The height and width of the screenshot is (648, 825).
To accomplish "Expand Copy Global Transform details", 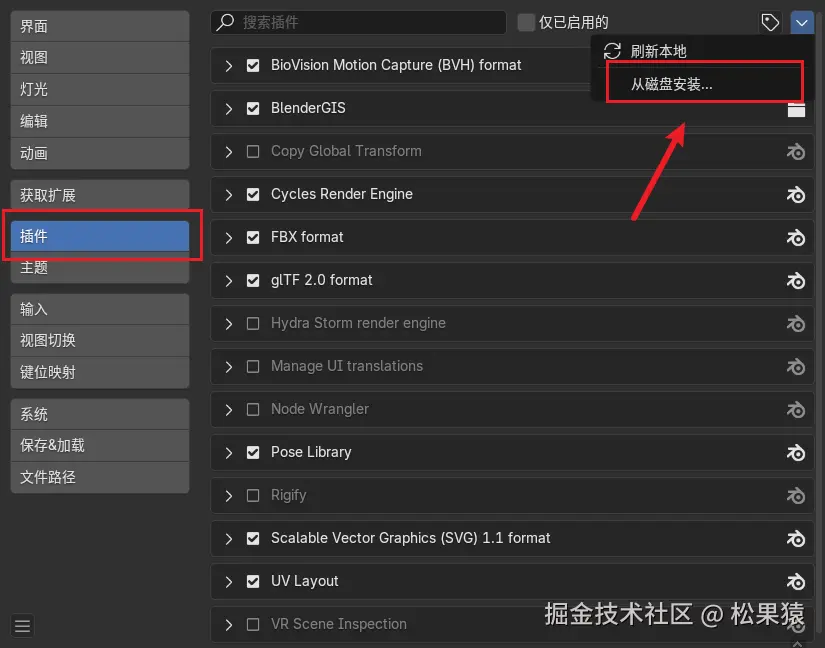I will tap(228, 152).
